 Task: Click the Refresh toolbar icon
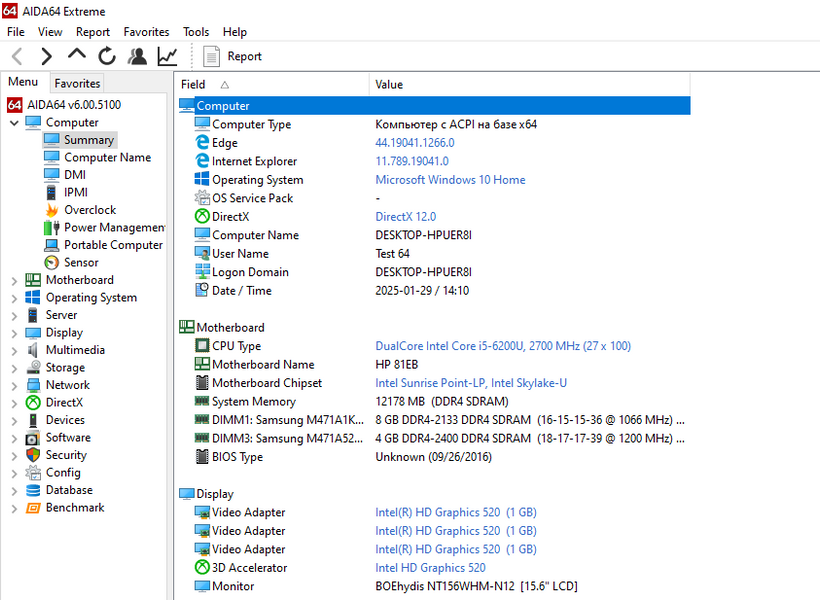click(107, 56)
